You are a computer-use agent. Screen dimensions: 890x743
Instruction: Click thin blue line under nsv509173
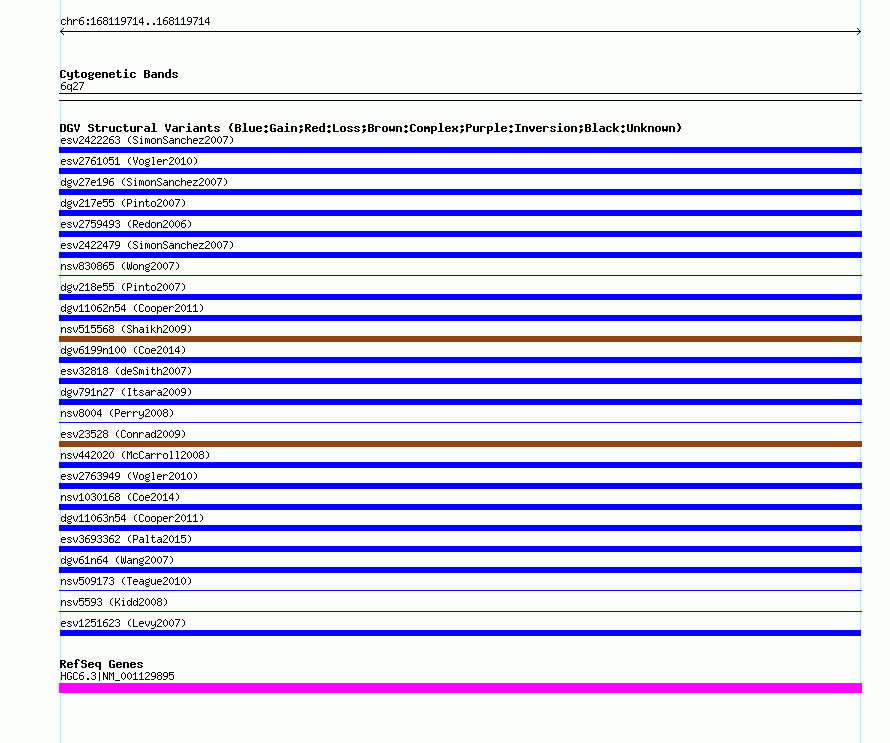pos(460,590)
